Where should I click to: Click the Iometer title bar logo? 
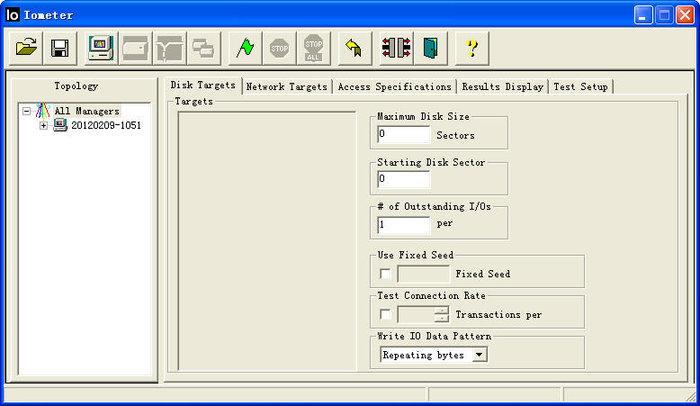[x=12, y=15]
